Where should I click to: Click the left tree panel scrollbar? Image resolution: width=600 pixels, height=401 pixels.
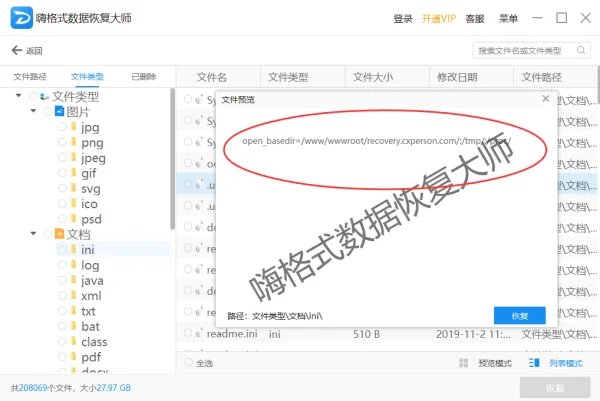point(172,159)
